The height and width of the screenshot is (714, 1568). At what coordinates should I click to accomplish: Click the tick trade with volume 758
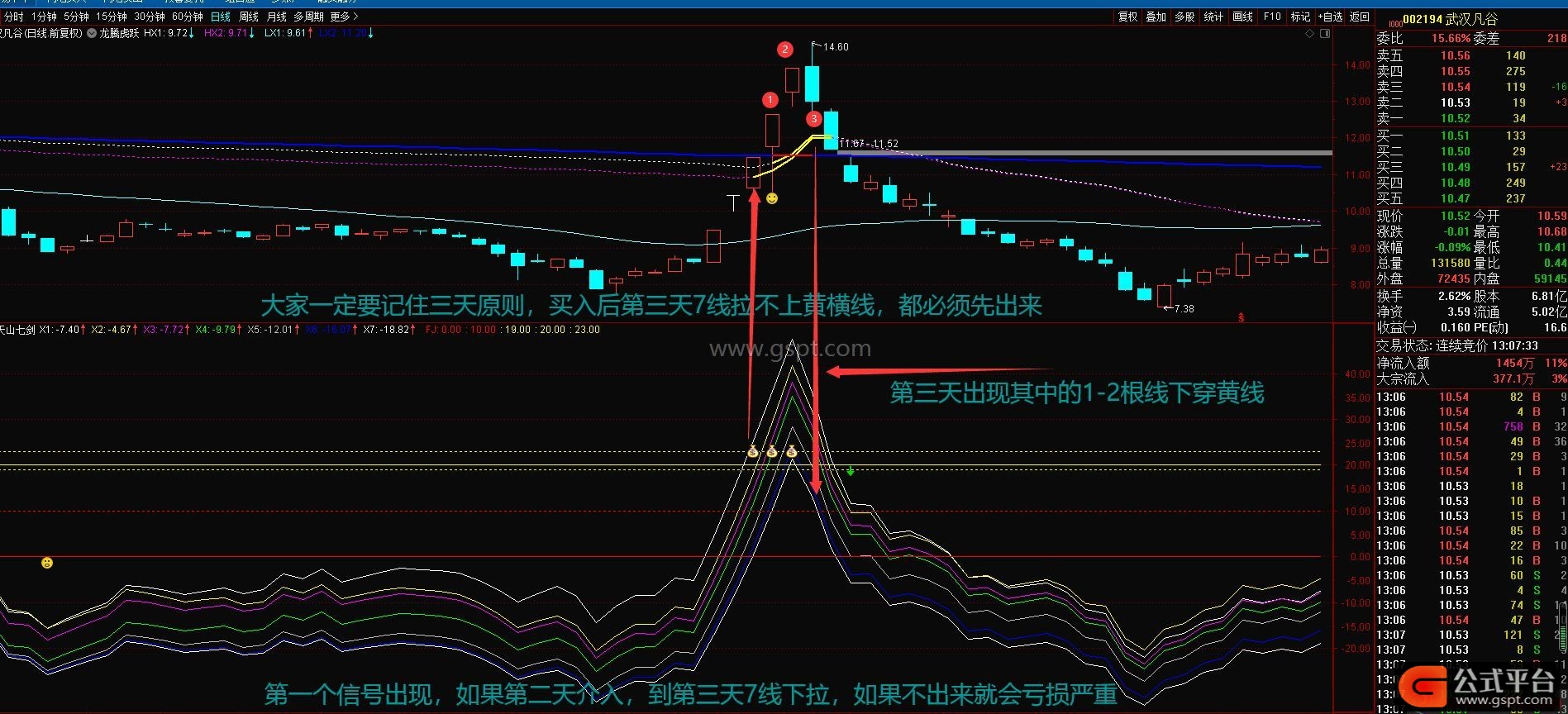[1471, 426]
